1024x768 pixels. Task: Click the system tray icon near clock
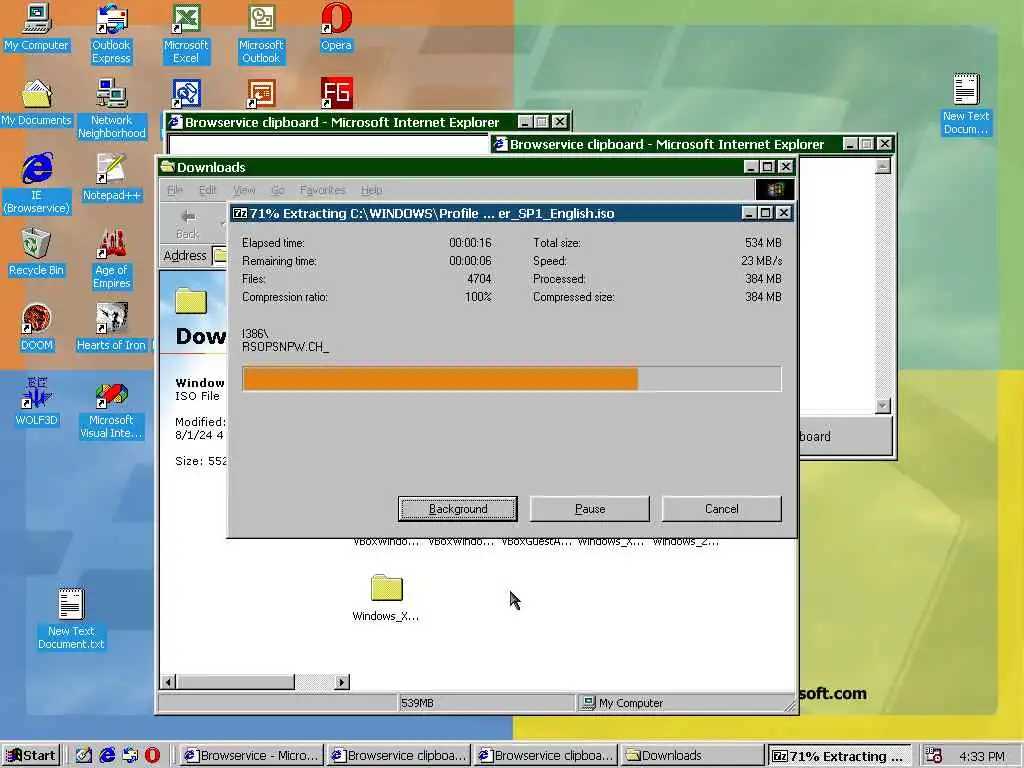pyautogui.click(x=934, y=756)
